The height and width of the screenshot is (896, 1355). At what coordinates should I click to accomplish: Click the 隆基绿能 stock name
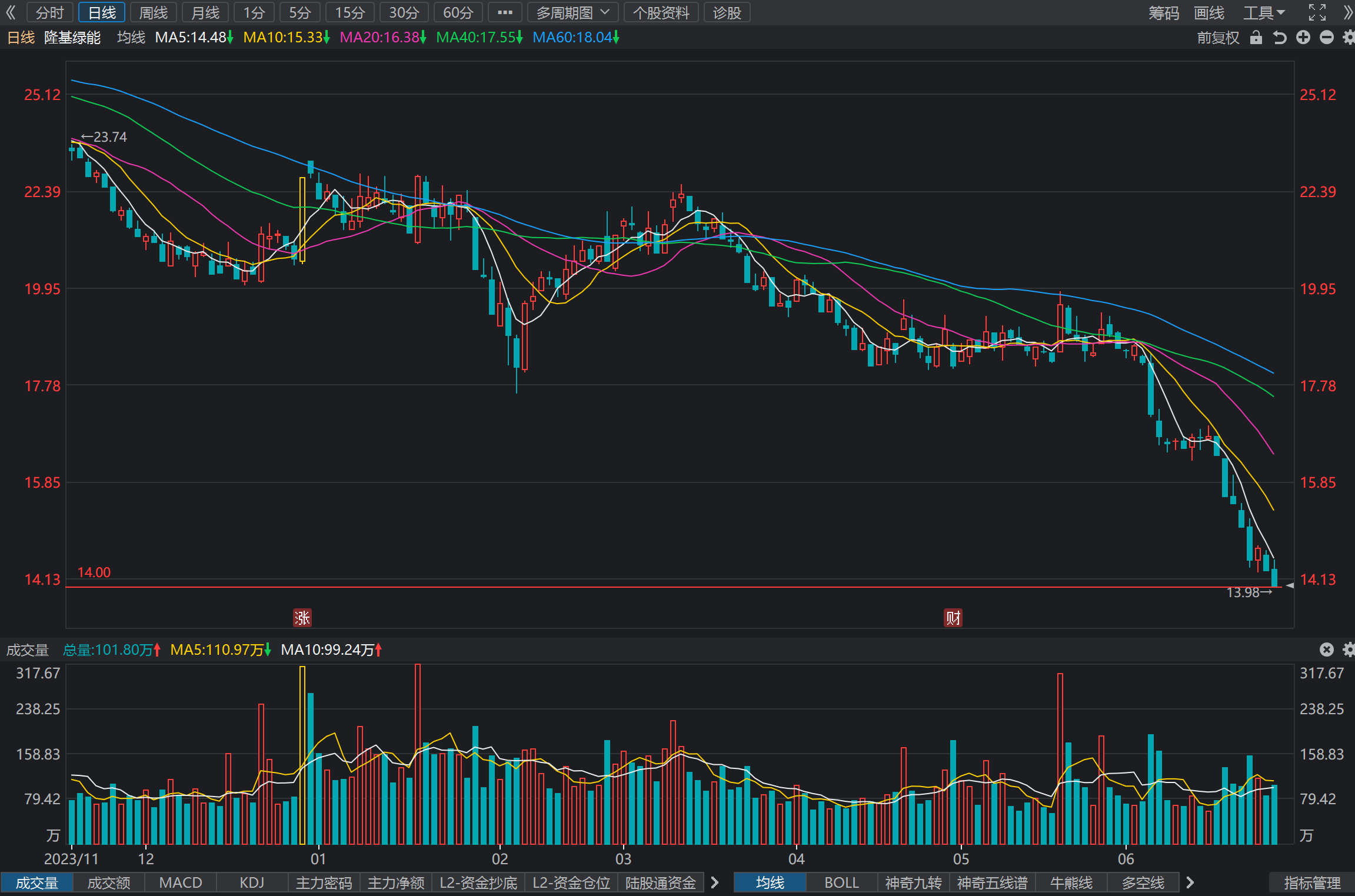point(72,38)
